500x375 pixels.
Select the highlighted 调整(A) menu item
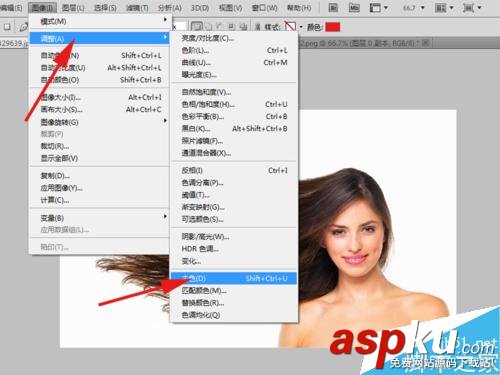tap(100, 38)
